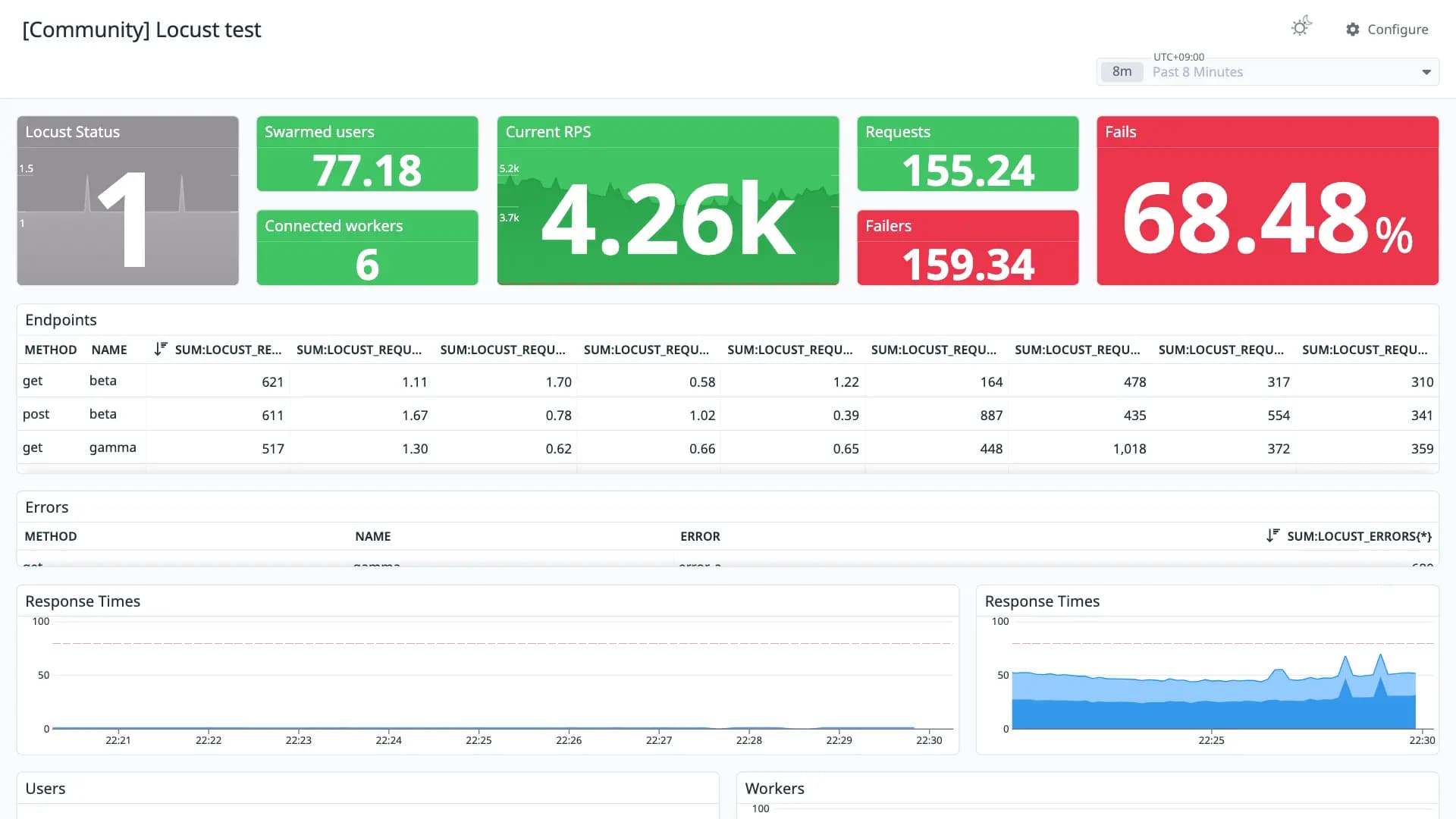This screenshot has width=1456, height=819.
Task: Click the sort icon beside SUM:LOCUST_ERRORS header
Action: [x=1272, y=536]
